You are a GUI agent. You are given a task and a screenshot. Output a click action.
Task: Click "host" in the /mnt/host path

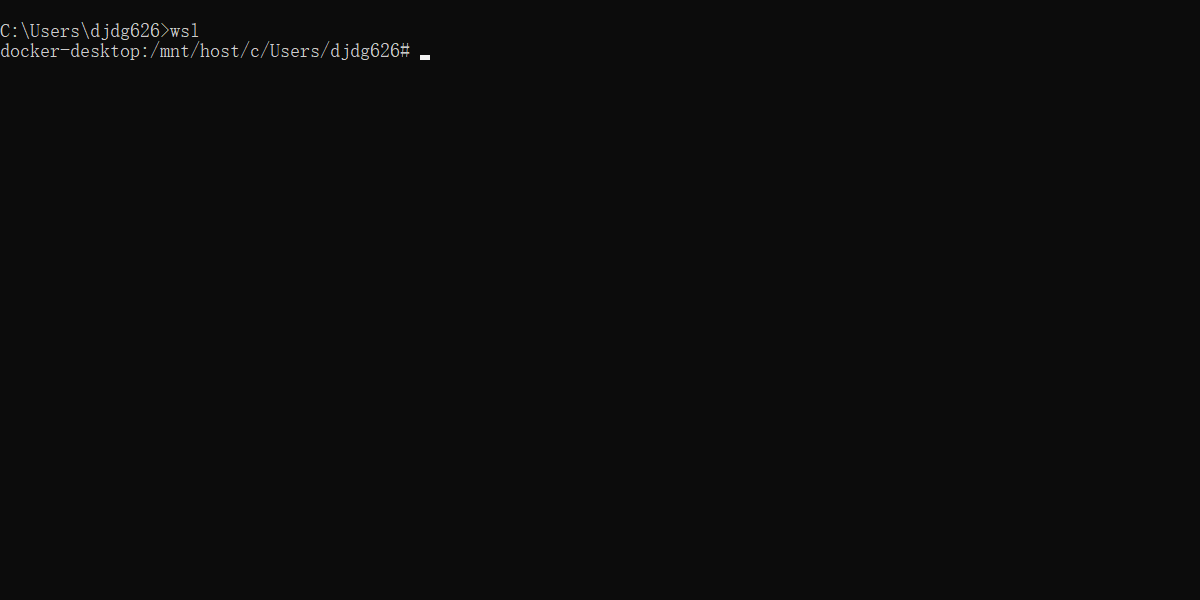[x=220, y=50]
